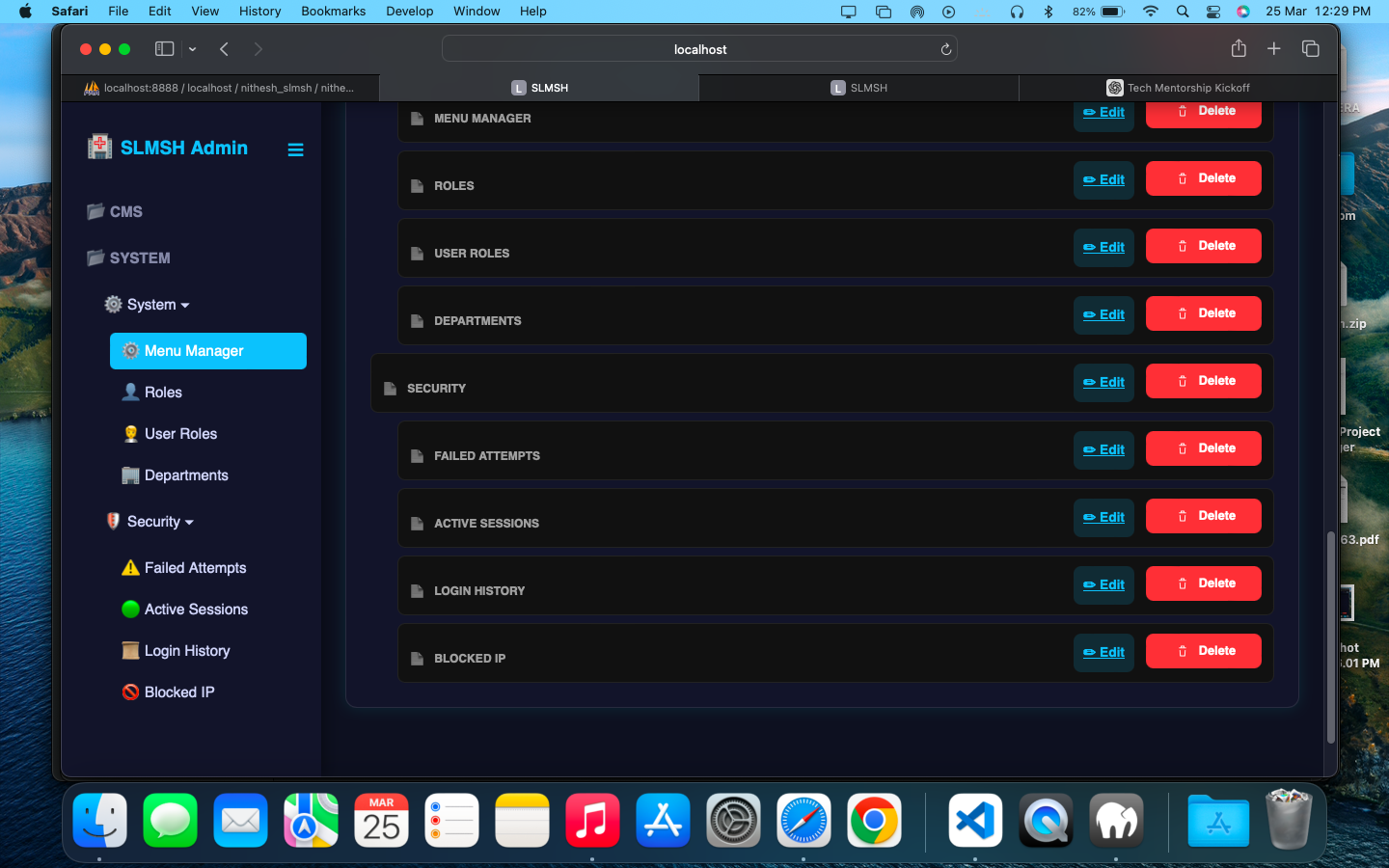This screenshot has height=868, width=1389.
Task: Open Failed Attempts from sidebar
Action: coord(195,568)
